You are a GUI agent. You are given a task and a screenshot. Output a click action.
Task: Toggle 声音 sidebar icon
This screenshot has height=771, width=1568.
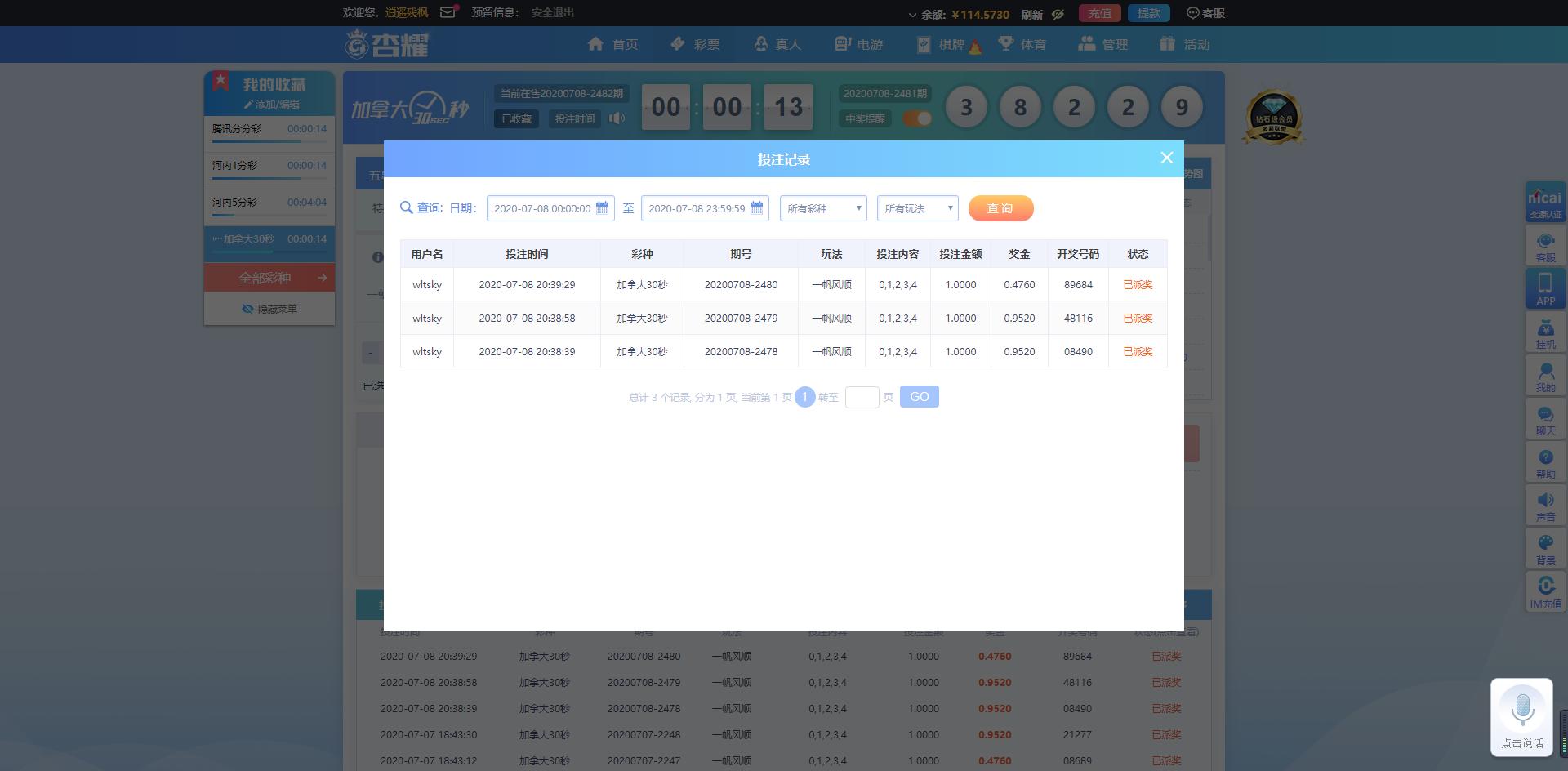click(x=1545, y=506)
